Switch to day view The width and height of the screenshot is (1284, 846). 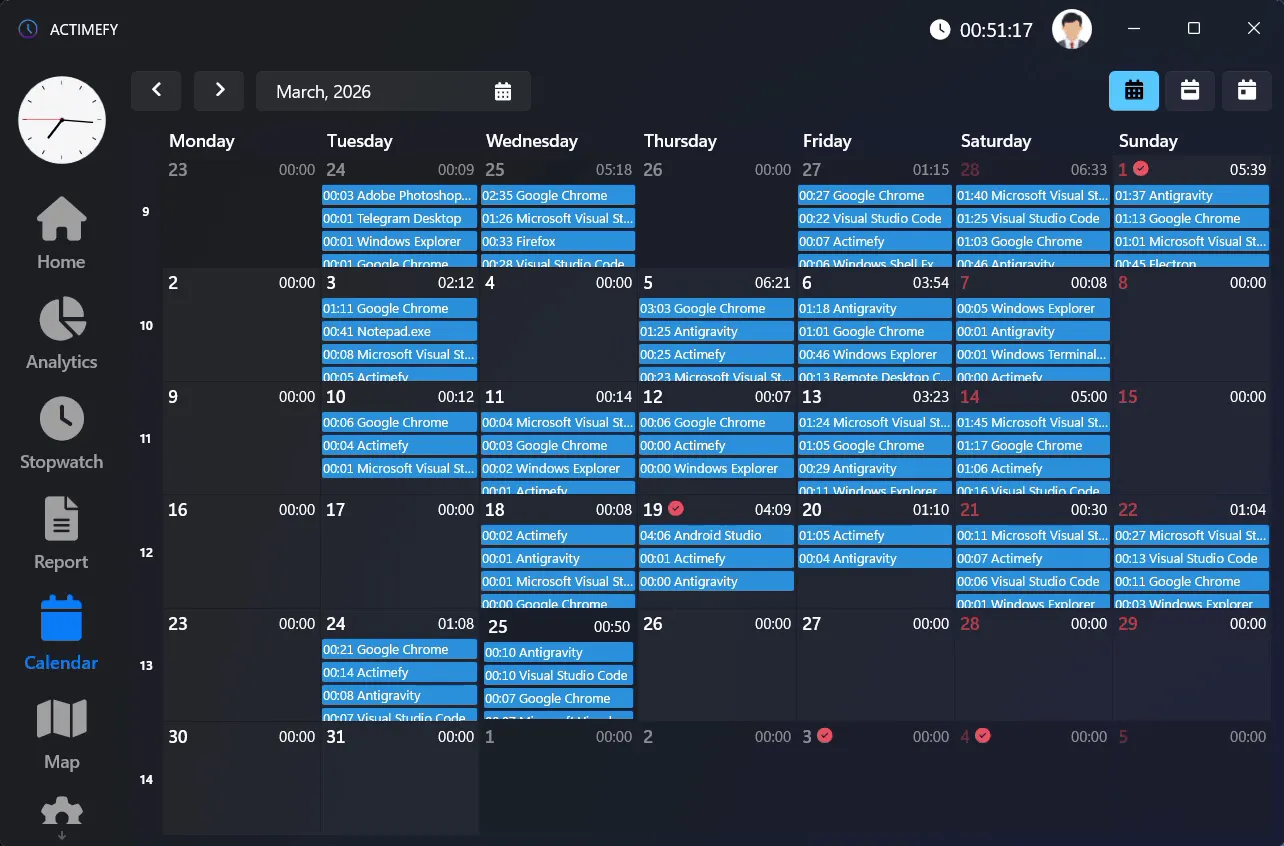click(1246, 90)
